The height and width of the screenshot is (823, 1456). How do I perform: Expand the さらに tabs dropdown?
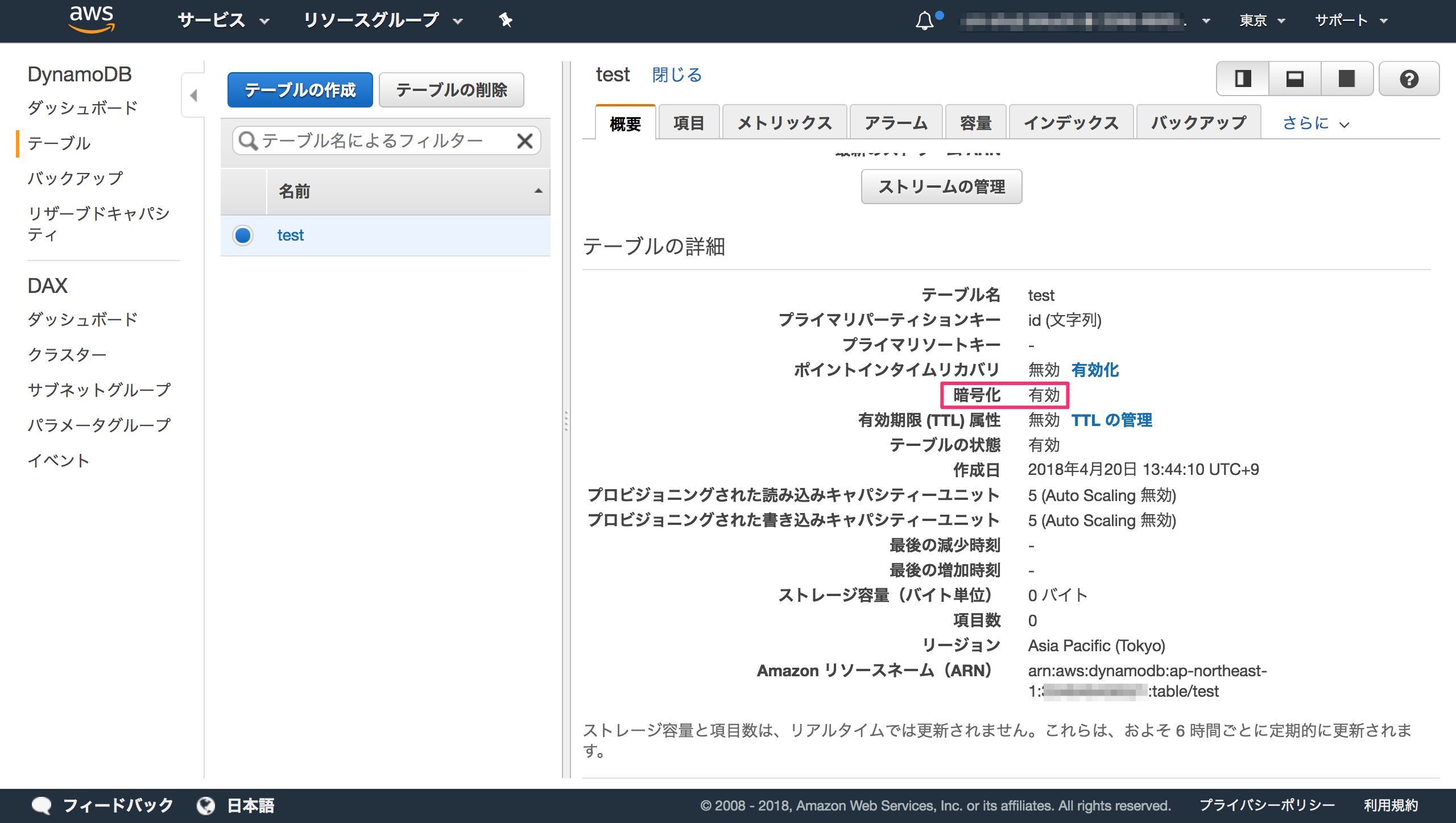click(1316, 123)
